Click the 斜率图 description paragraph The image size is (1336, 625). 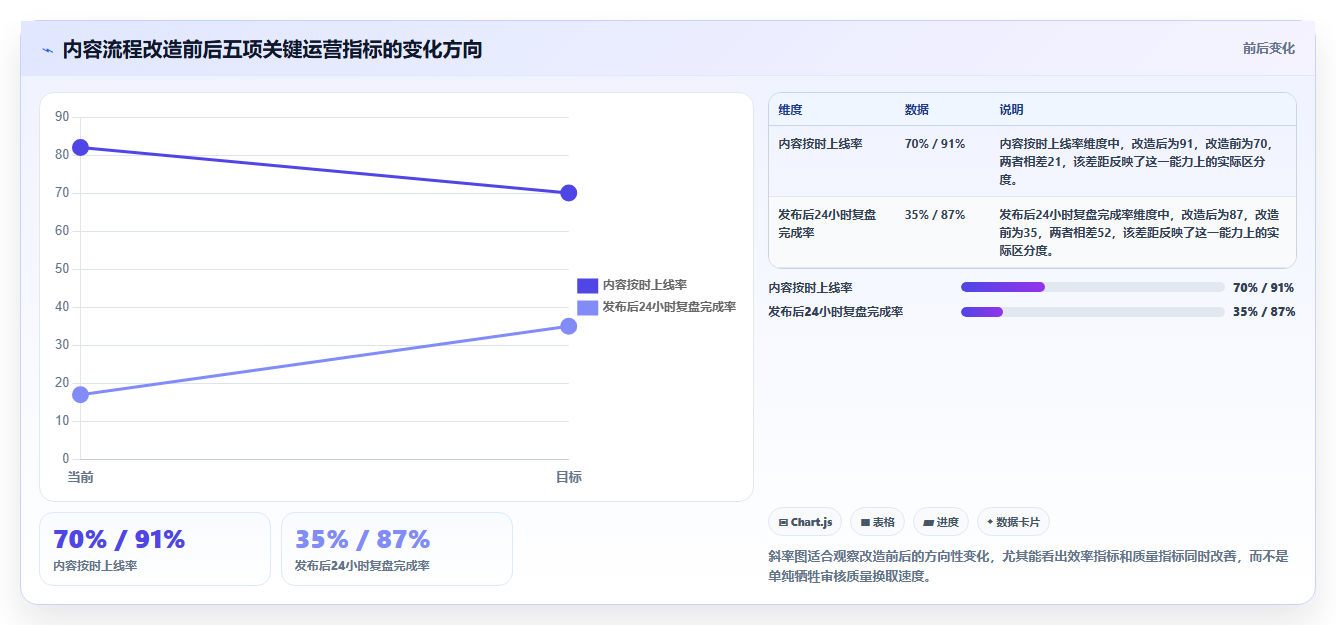(1029, 566)
